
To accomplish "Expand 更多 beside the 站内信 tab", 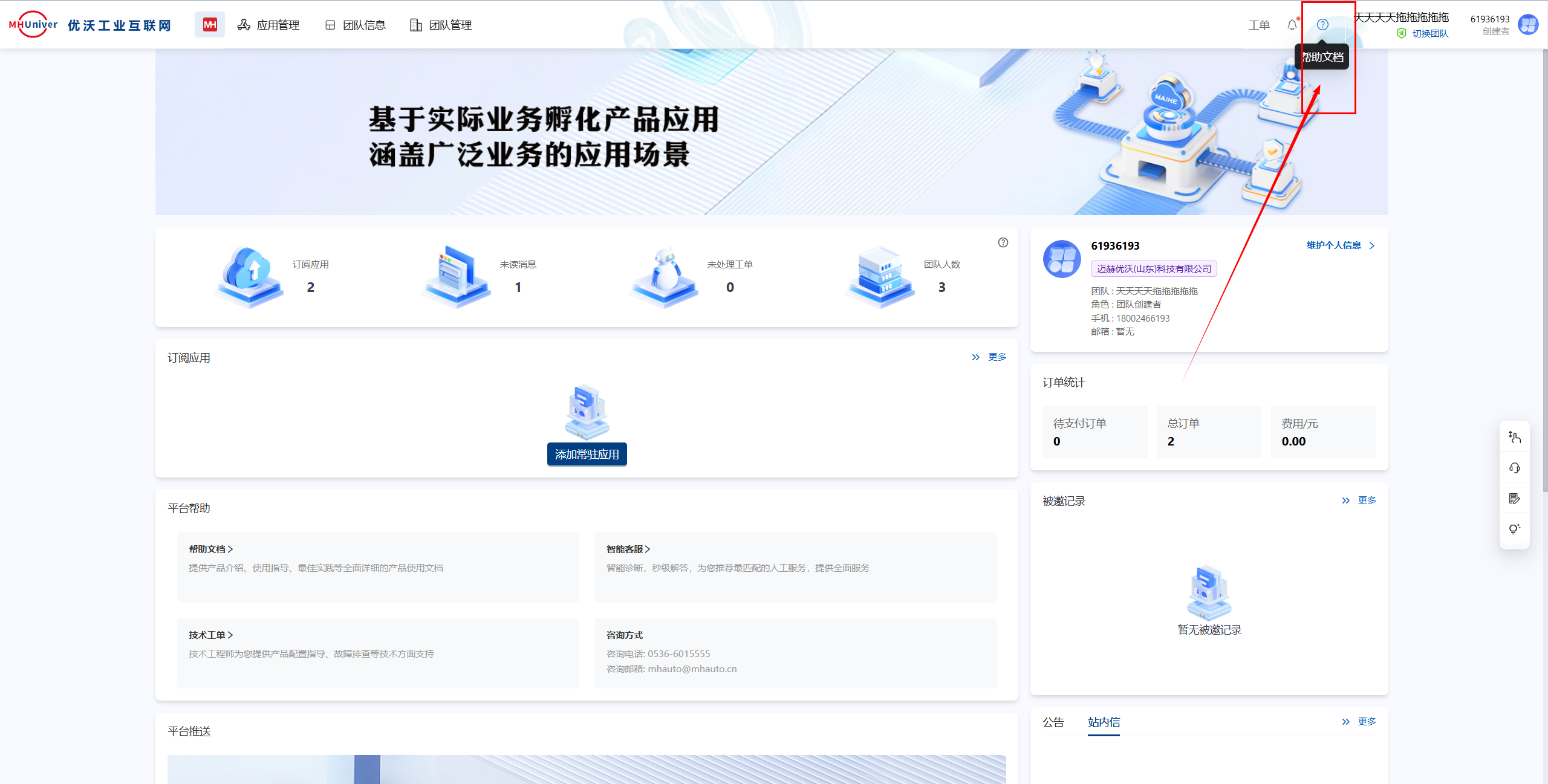I will click(x=1366, y=722).
